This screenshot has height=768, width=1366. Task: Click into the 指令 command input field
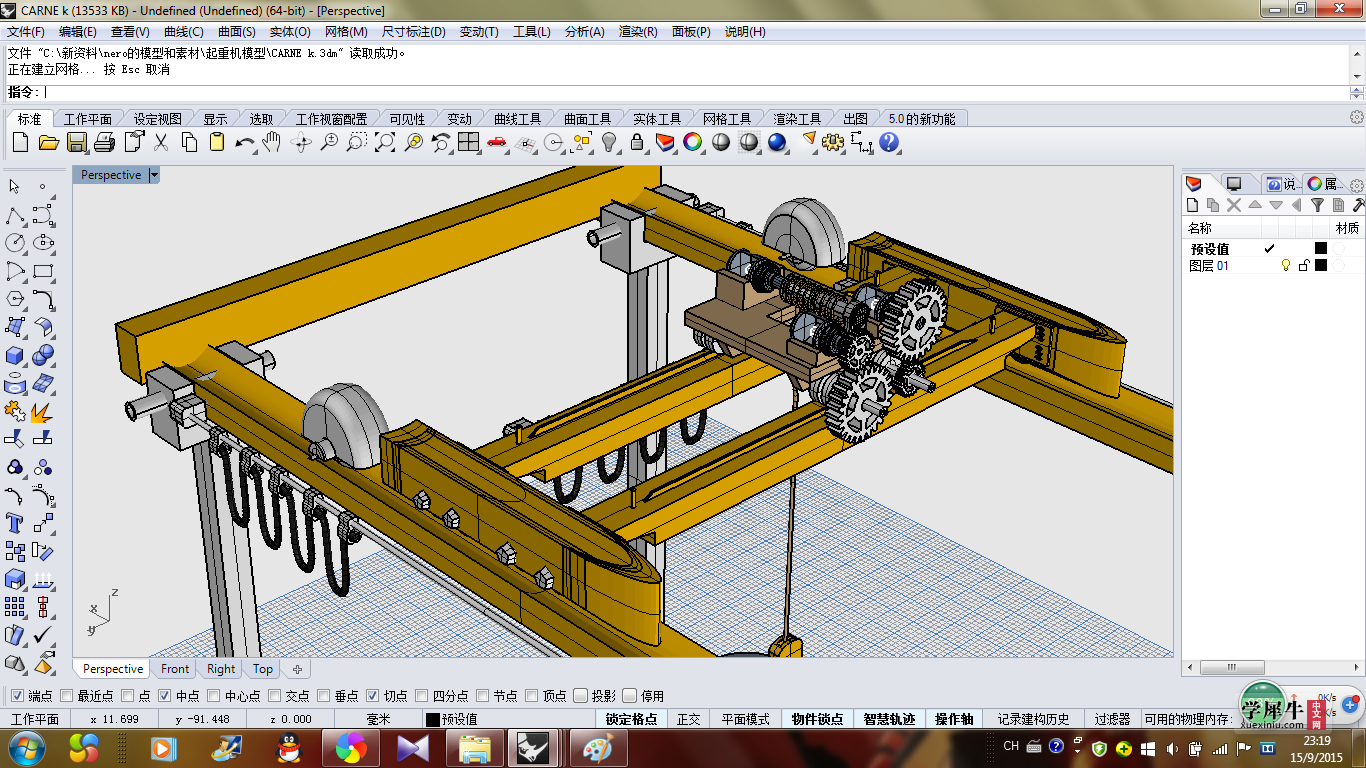695,92
